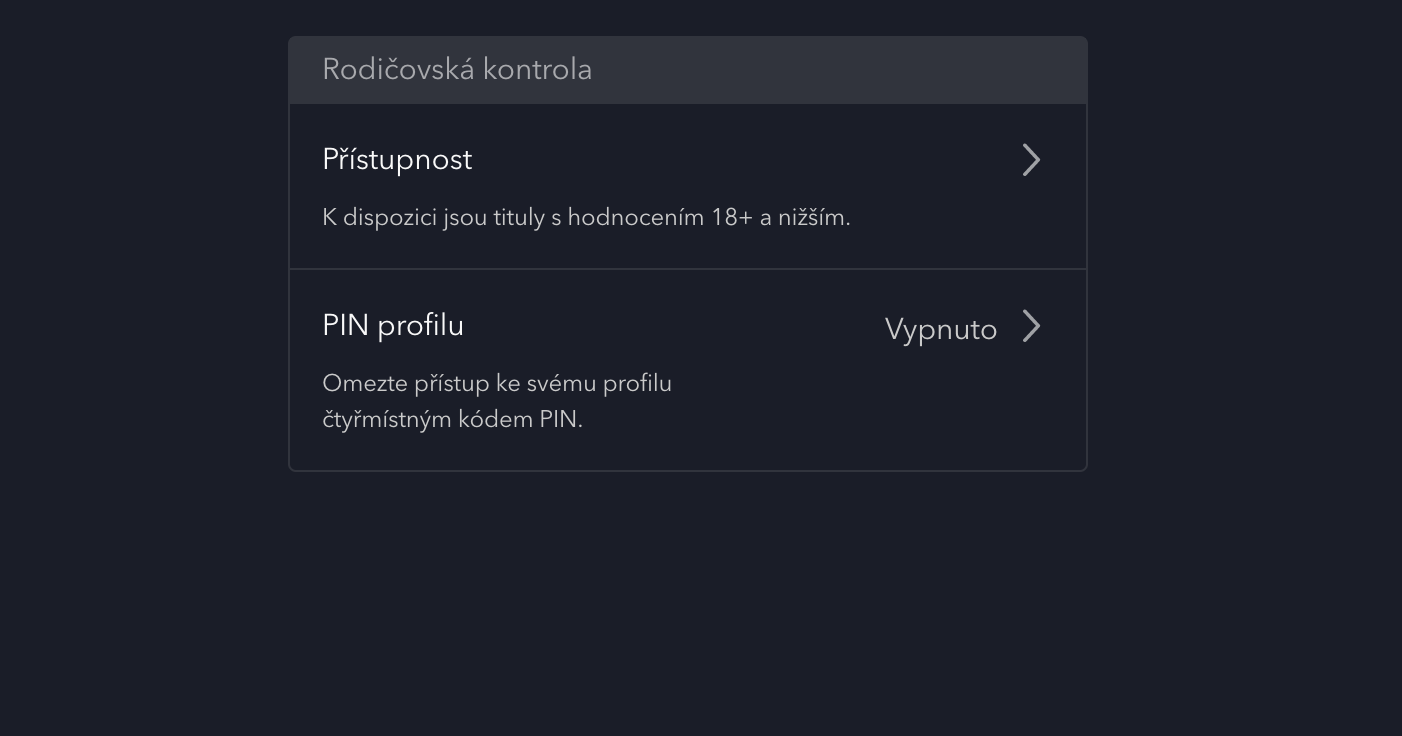This screenshot has height=736, width=1402.
Task: Select the Přístupnost title label
Action: coord(397,160)
